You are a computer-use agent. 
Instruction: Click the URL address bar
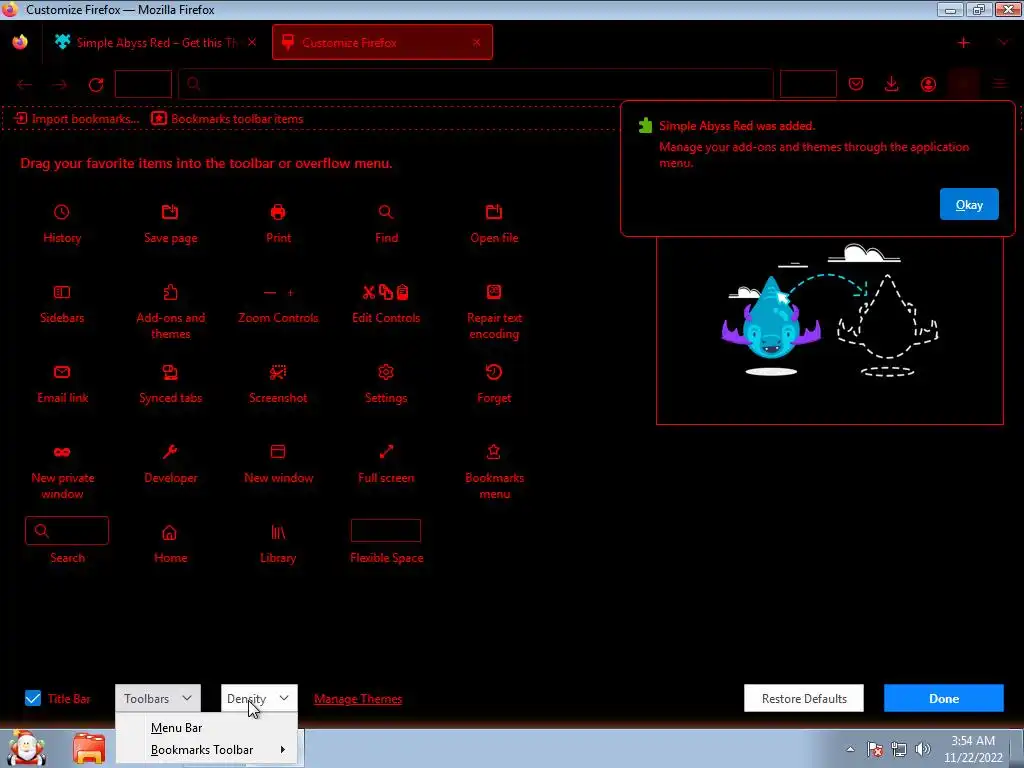(475, 84)
